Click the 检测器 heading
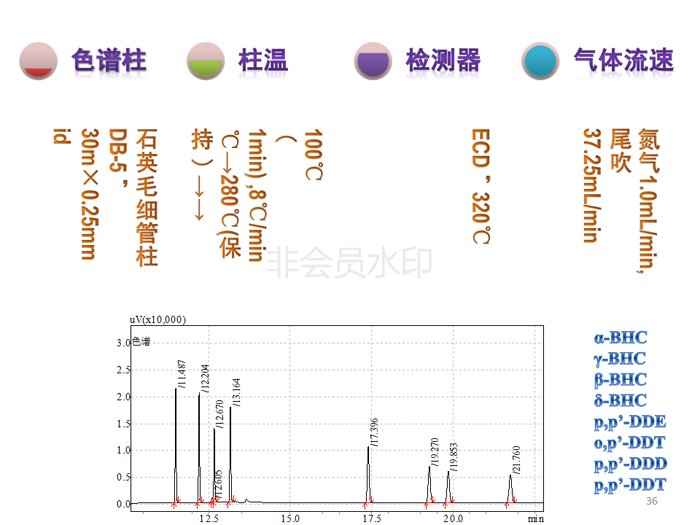The width and height of the screenshot is (700, 525). point(443,61)
